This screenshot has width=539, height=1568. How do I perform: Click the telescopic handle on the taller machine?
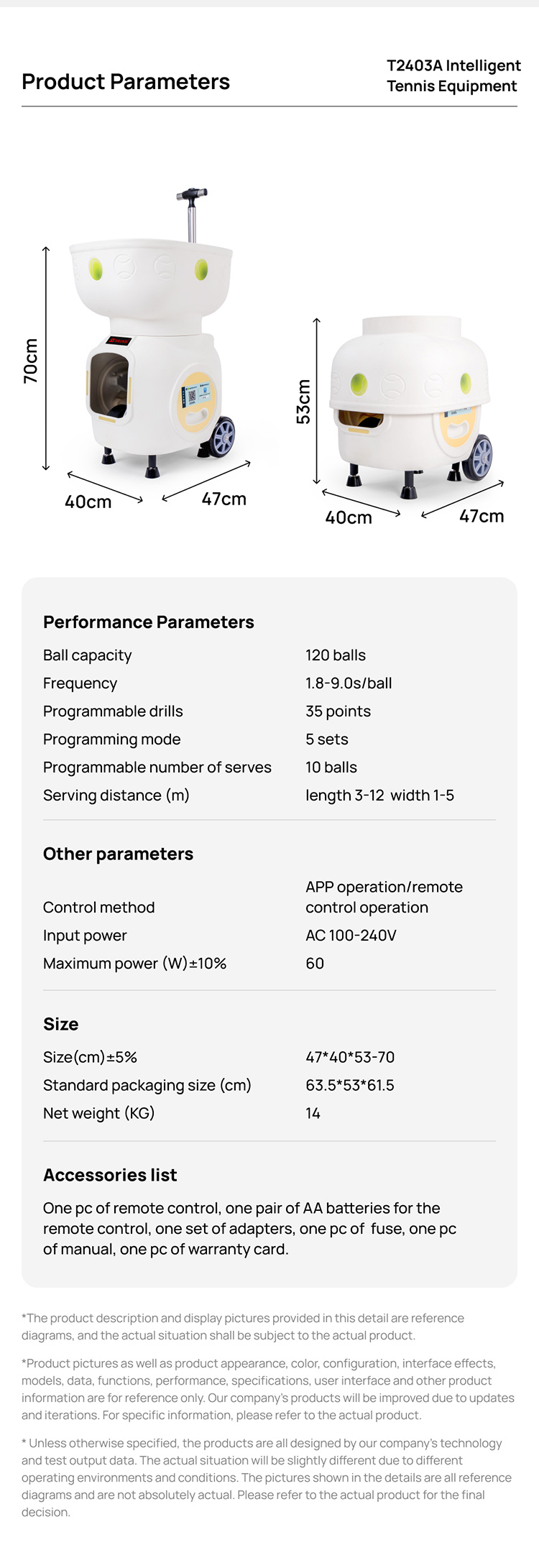click(192, 214)
